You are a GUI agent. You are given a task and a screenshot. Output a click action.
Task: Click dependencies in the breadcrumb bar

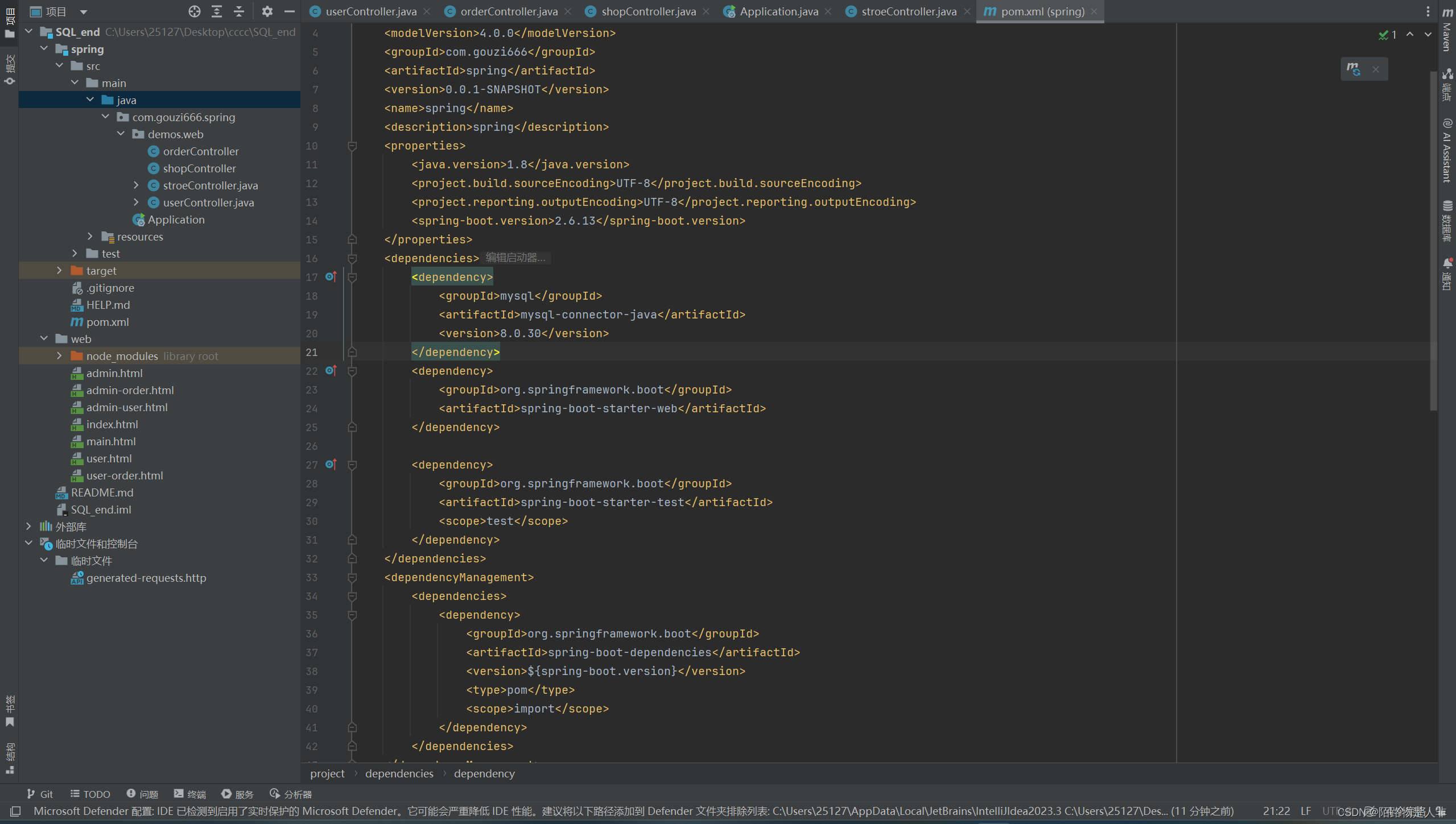[x=399, y=773]
